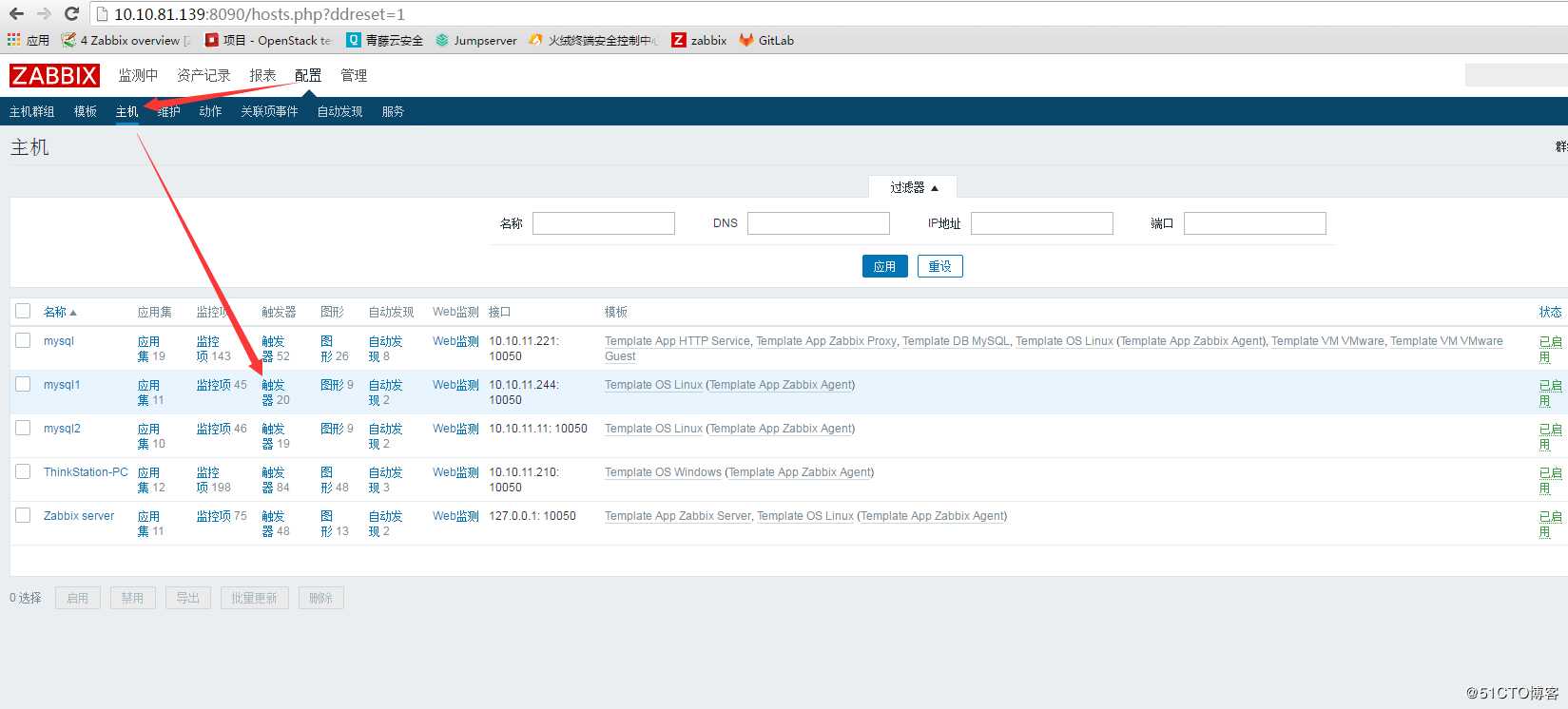Open the 报表 menu
Screen dimensions: 1568x709
tap(262, 75)
